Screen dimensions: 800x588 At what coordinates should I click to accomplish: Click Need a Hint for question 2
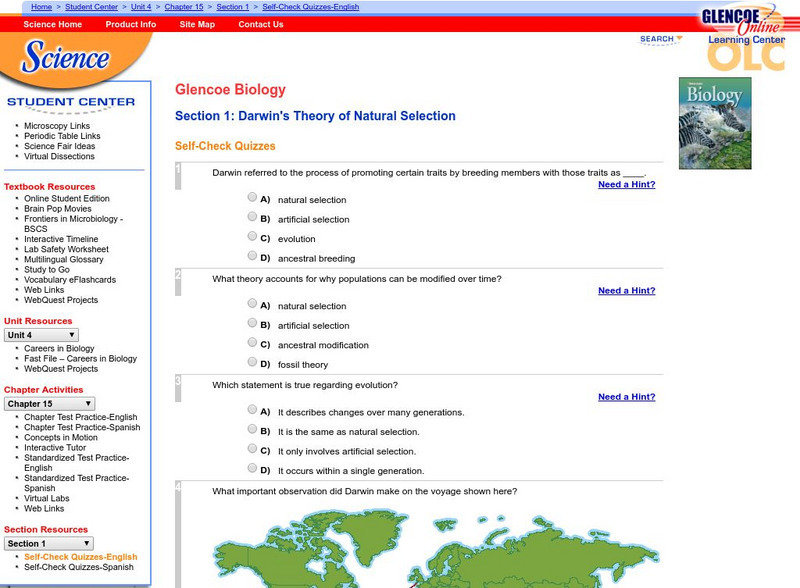pyautogui.click(x=627, y=290)
